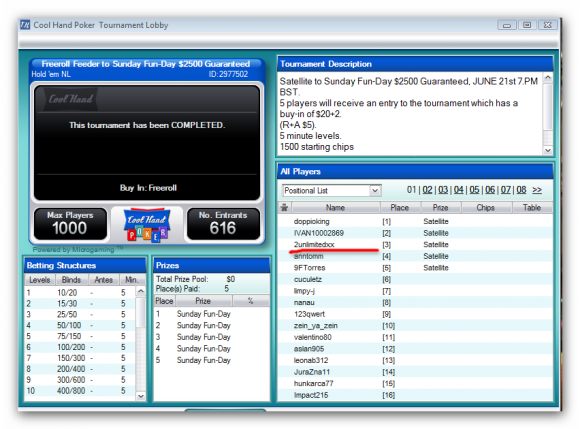Select level 10 400/800 blinds row
Image resolution: width=580 pixels, height=429 pixels.
(80, 391)
